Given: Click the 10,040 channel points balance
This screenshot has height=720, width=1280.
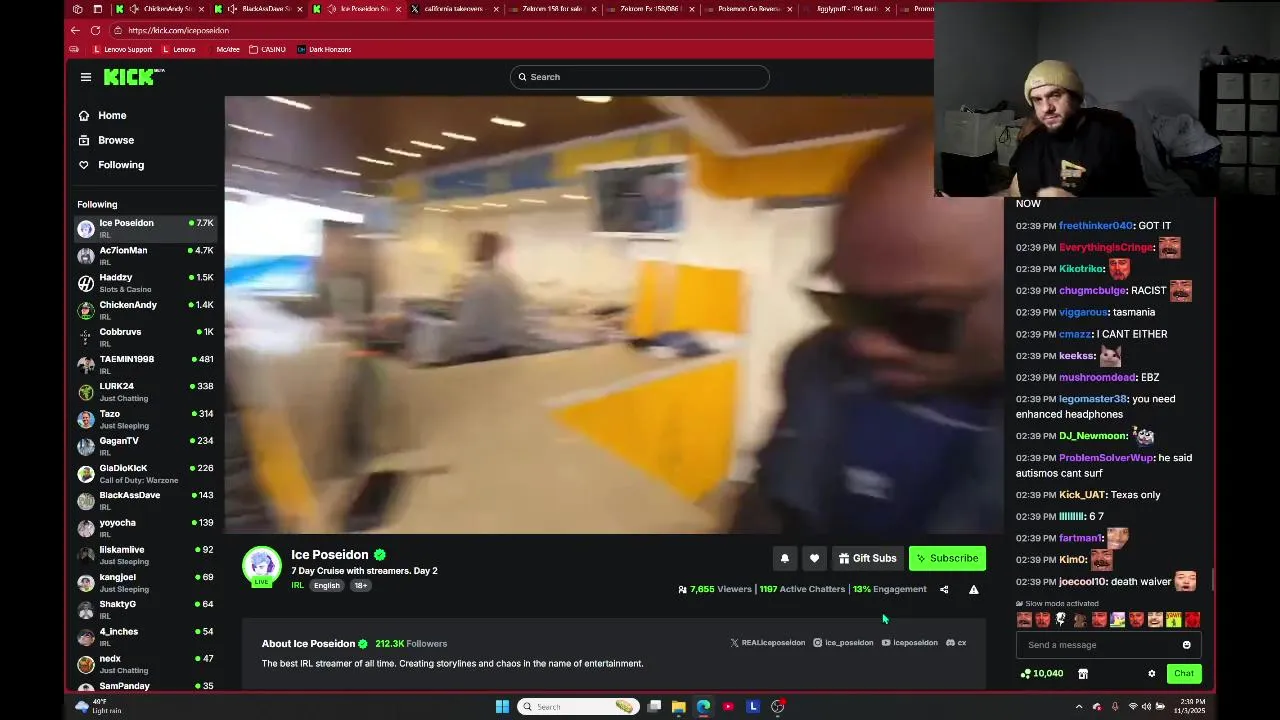Looking at the screenshot, I should pyautogui.click(x=1042, y=673).
